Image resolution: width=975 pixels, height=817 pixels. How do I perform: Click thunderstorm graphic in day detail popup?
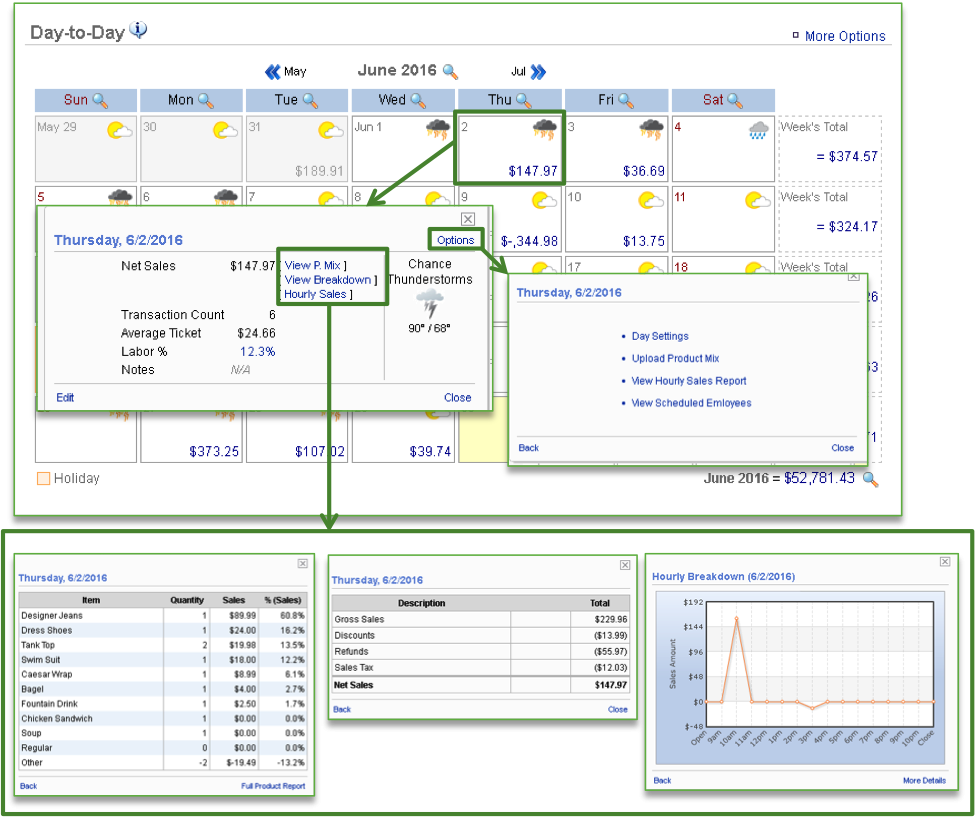430,303
